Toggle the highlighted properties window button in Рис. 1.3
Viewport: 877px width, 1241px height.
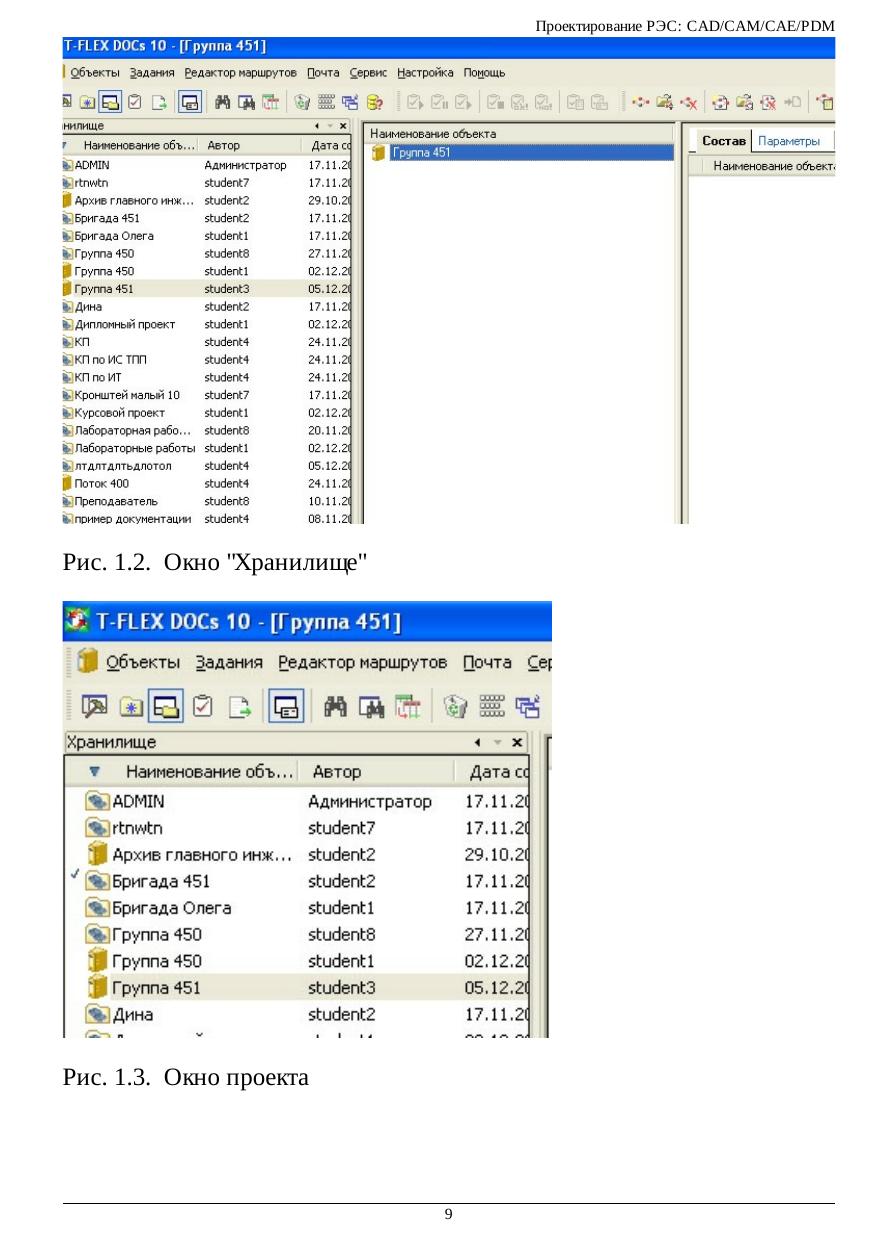coord(285,707)
